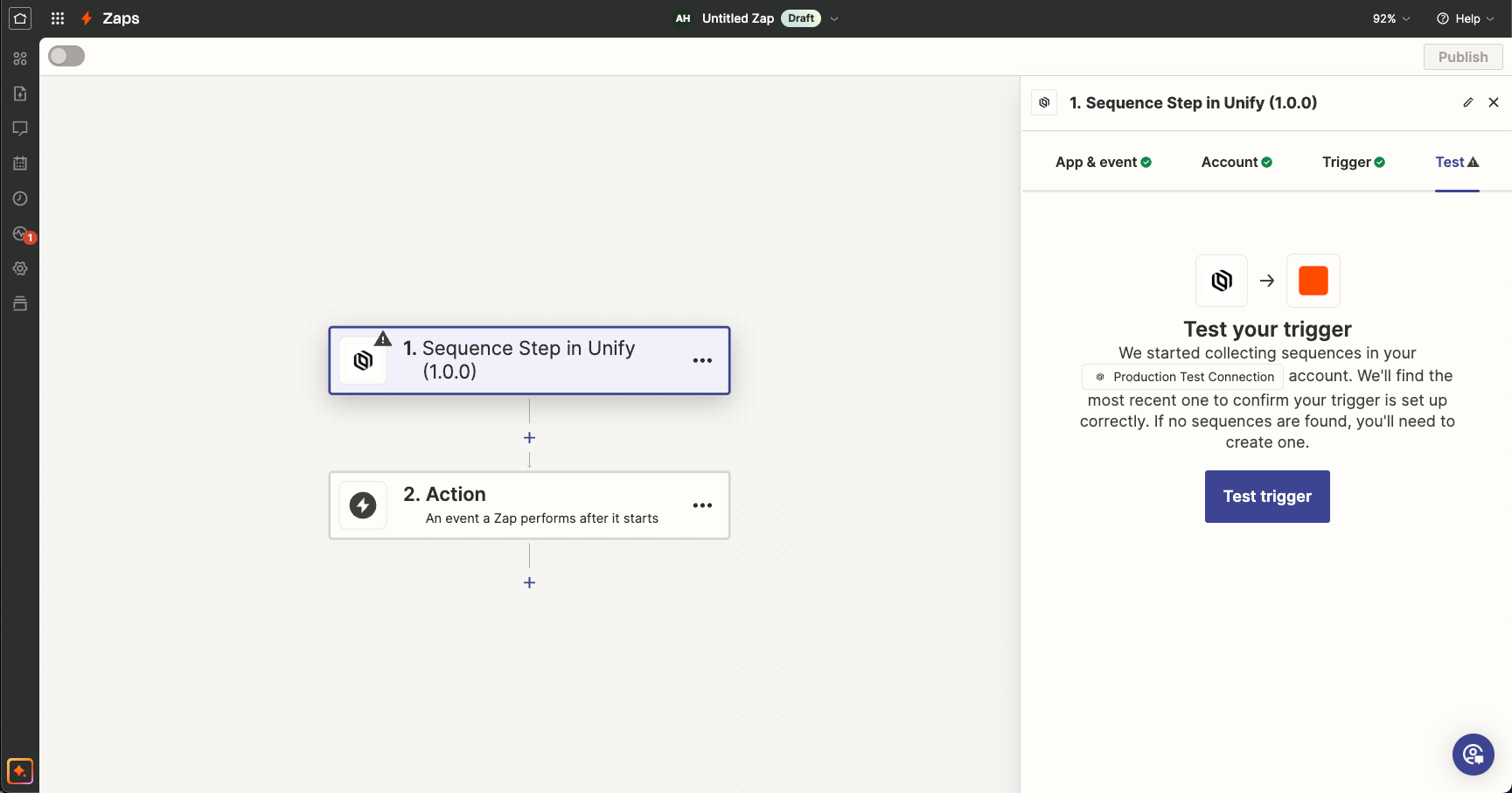1512x793 pixels.
Task: Add a step using the plus below Action
Action: [x=529, y=582]
